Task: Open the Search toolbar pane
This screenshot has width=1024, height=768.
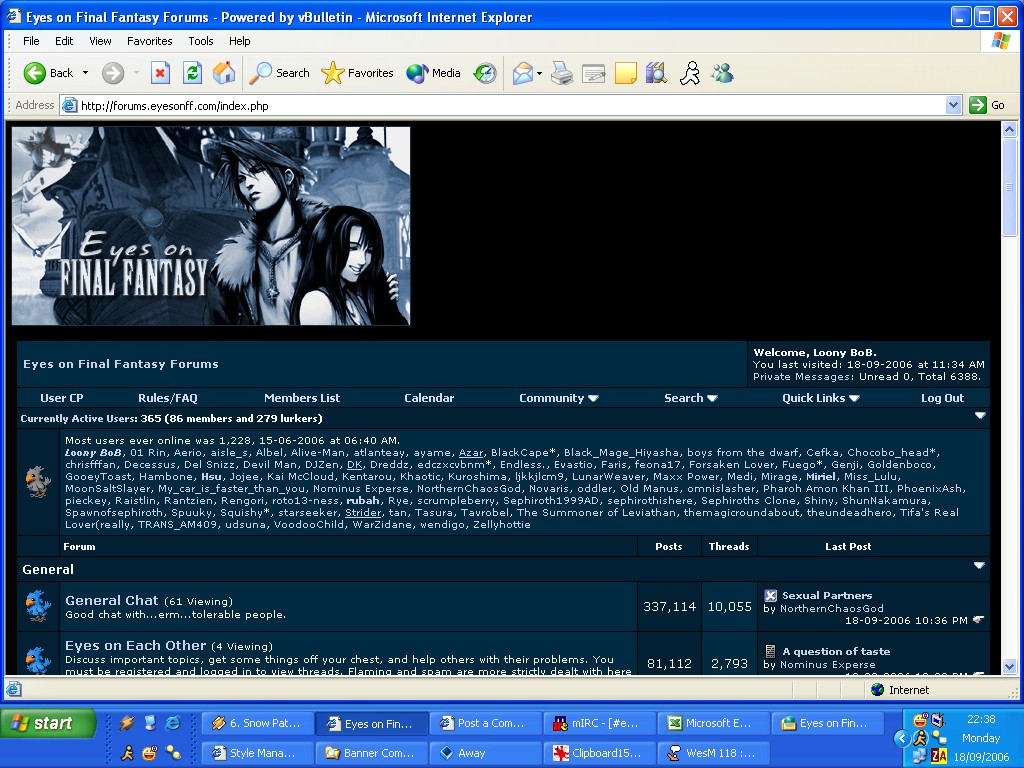Action: tap(280, 73)
